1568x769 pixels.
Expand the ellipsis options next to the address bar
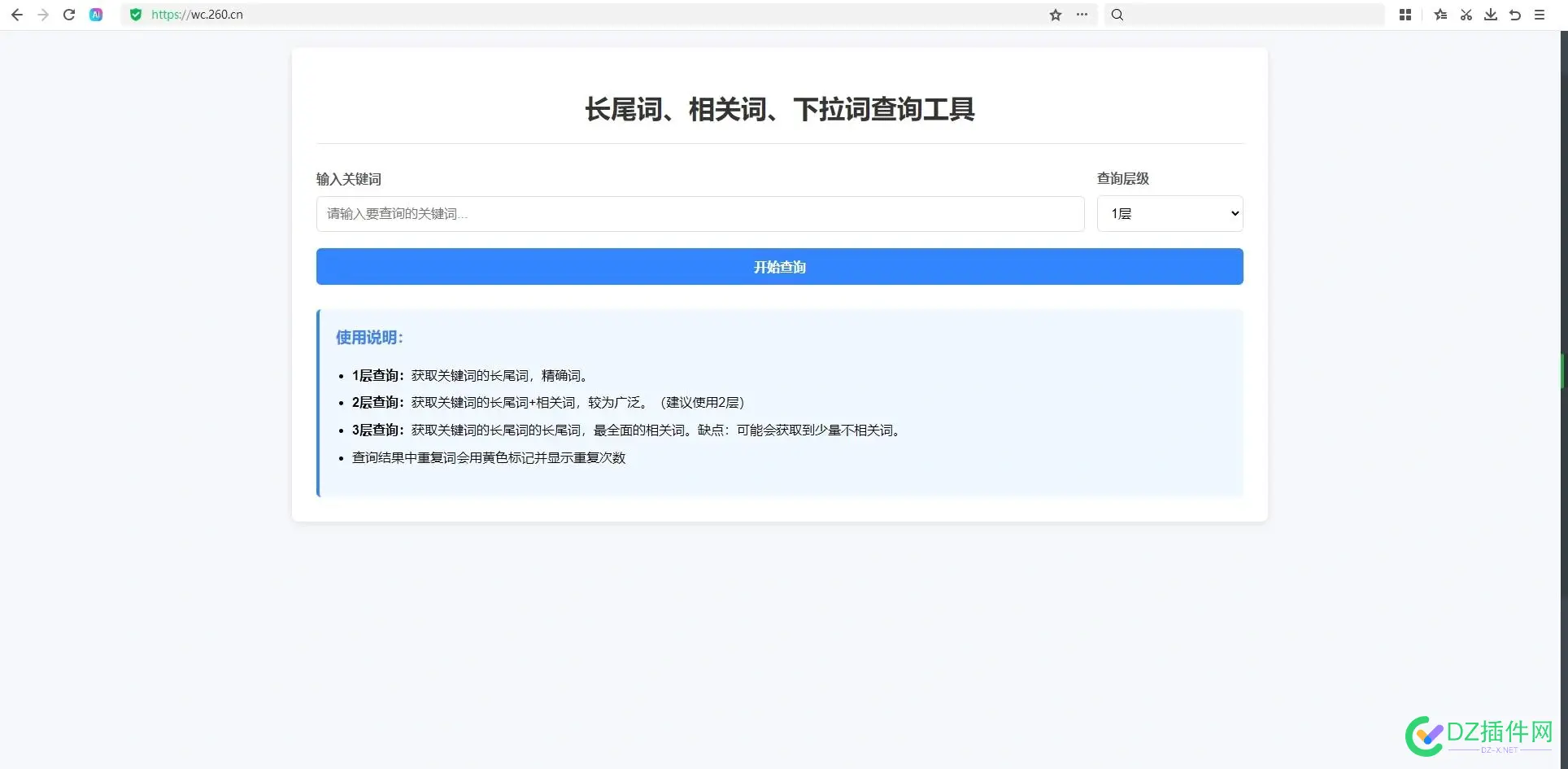(x=1082, y=14)
